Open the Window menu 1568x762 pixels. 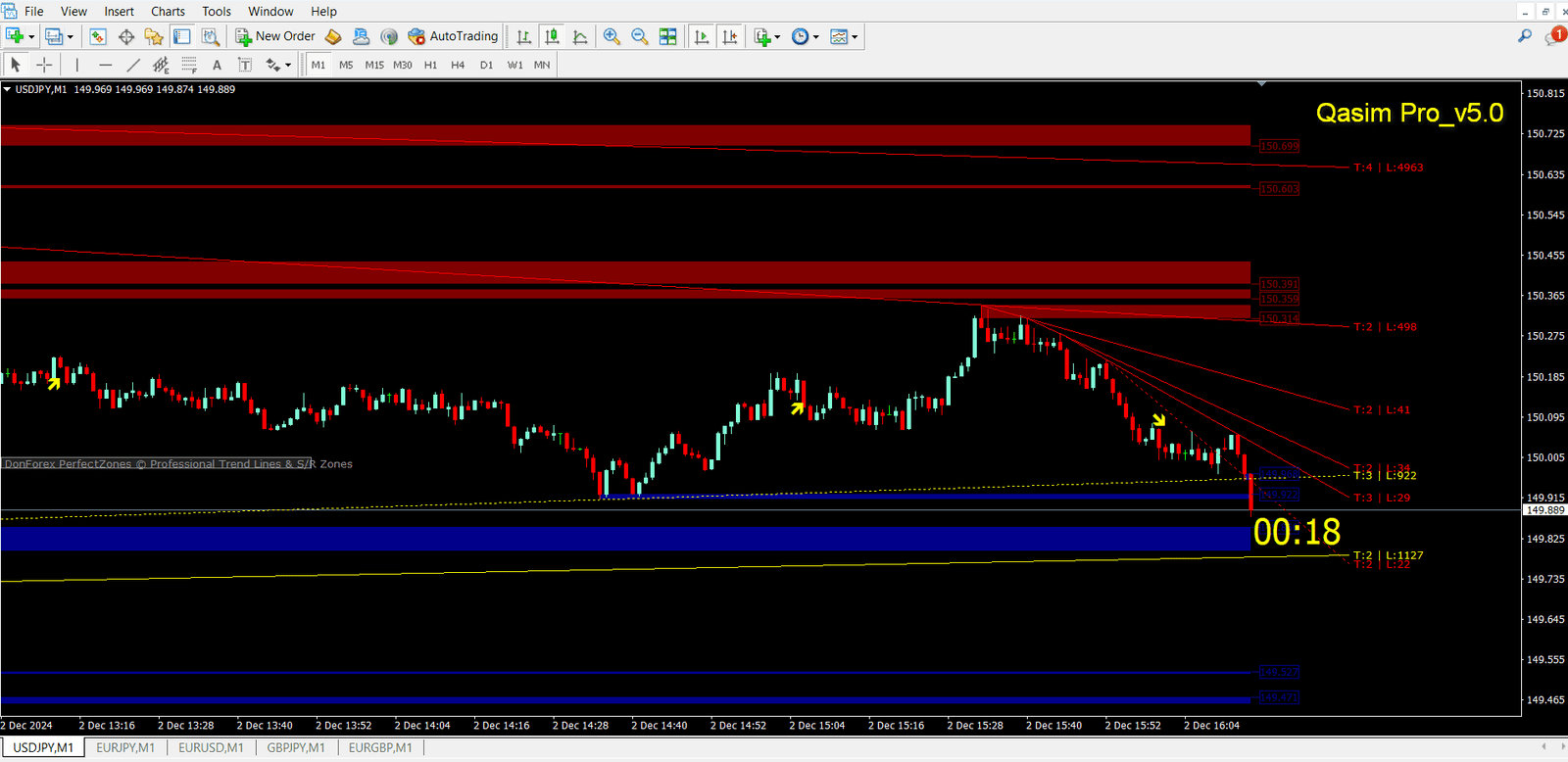coord(270,11)
